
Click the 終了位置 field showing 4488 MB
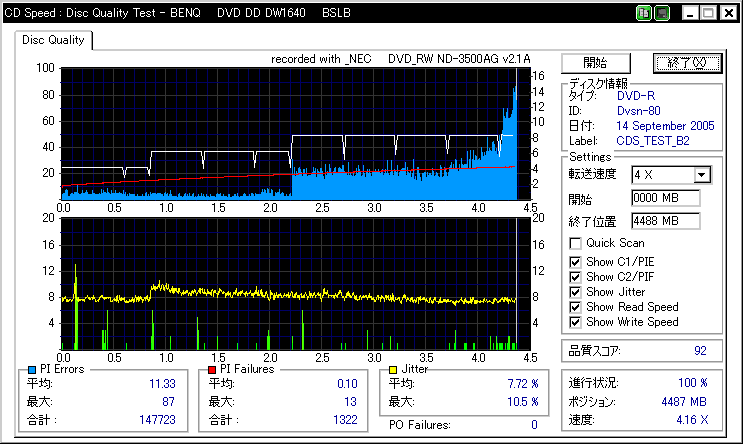[x=665, y=221]
